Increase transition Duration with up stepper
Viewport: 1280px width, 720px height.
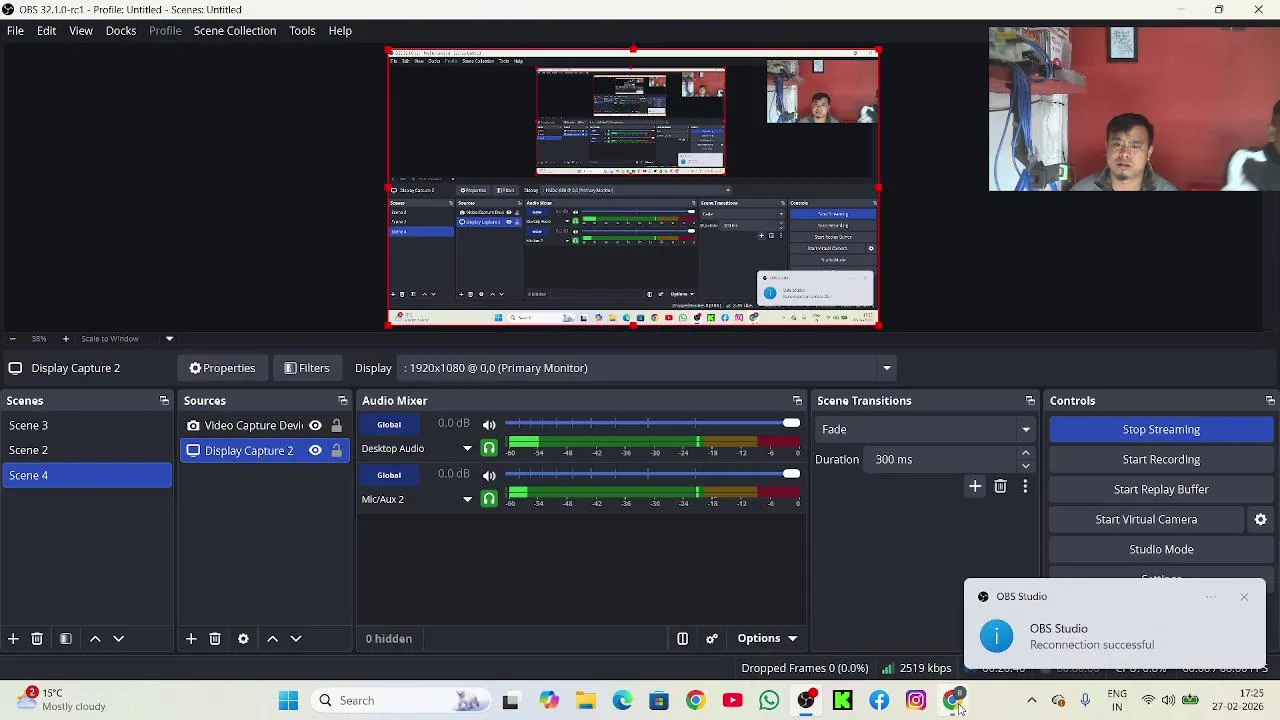(1025, 453)
